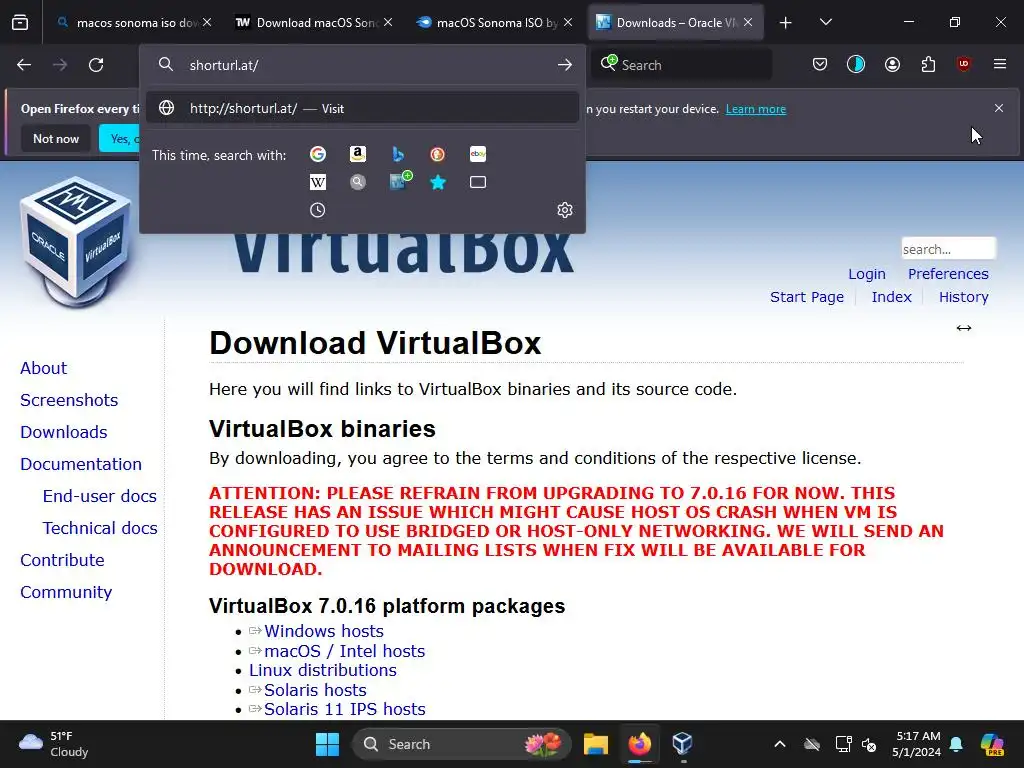The height and width of the screenshot is (768, 1024).
Task: Search this time with Wikipedia
Action: (318, 182)
